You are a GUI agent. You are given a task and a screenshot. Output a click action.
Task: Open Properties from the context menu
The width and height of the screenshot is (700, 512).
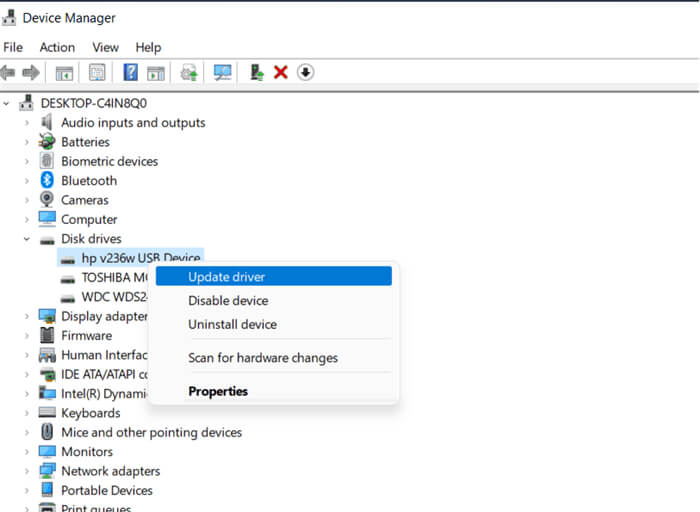pos(274,391)
